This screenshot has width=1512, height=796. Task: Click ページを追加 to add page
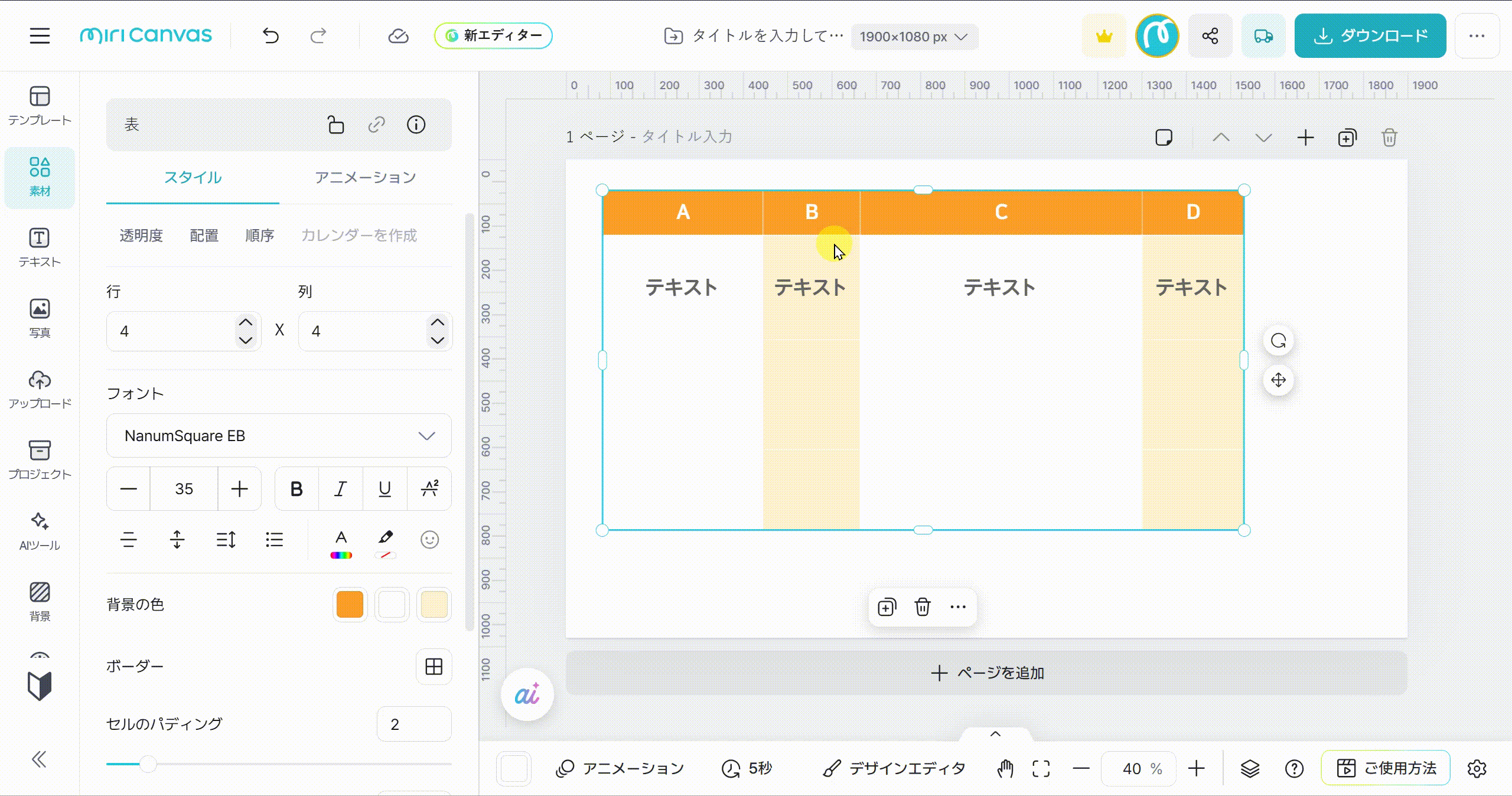[x=986, y=673]
